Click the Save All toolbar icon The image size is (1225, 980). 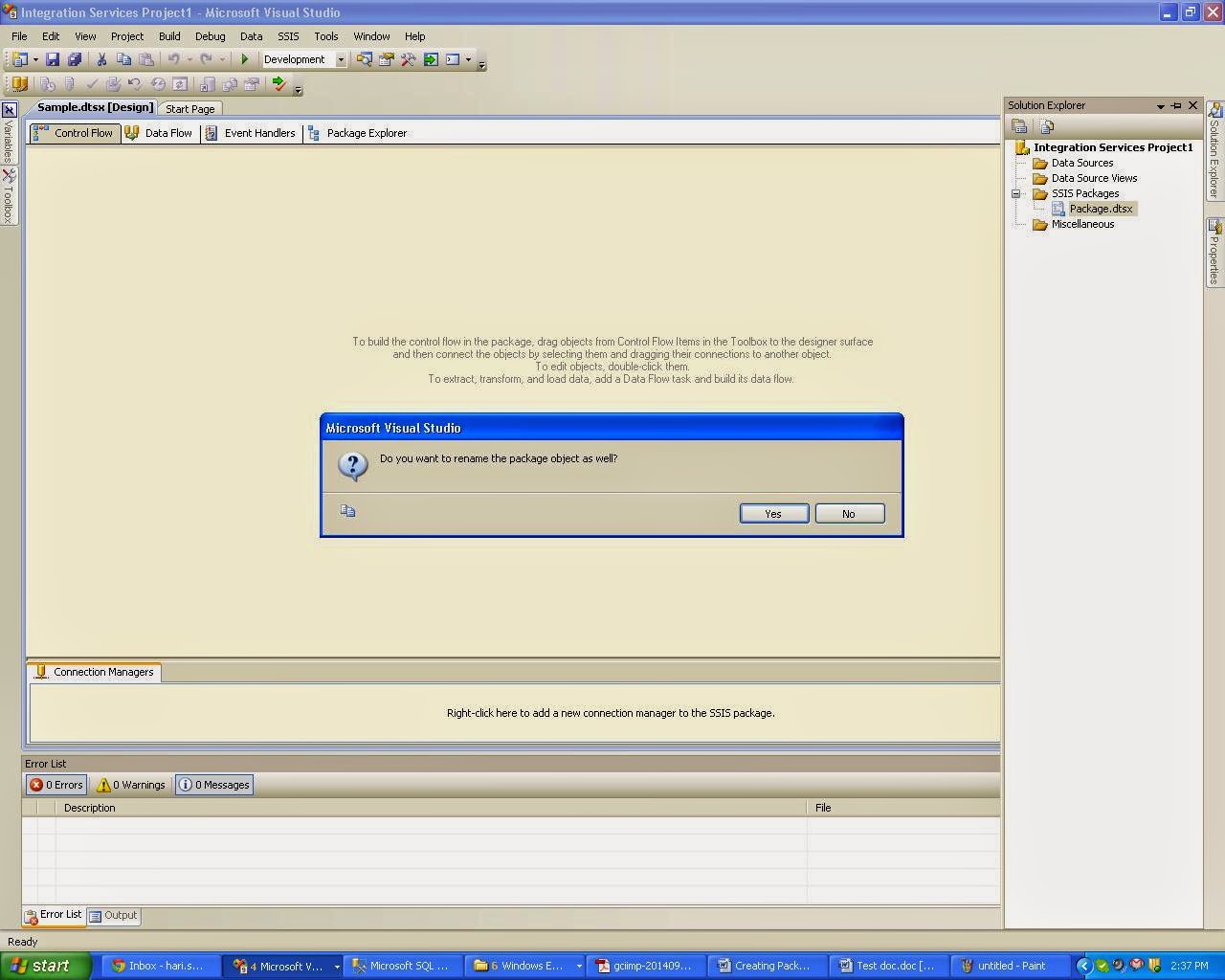click(75, 59)
